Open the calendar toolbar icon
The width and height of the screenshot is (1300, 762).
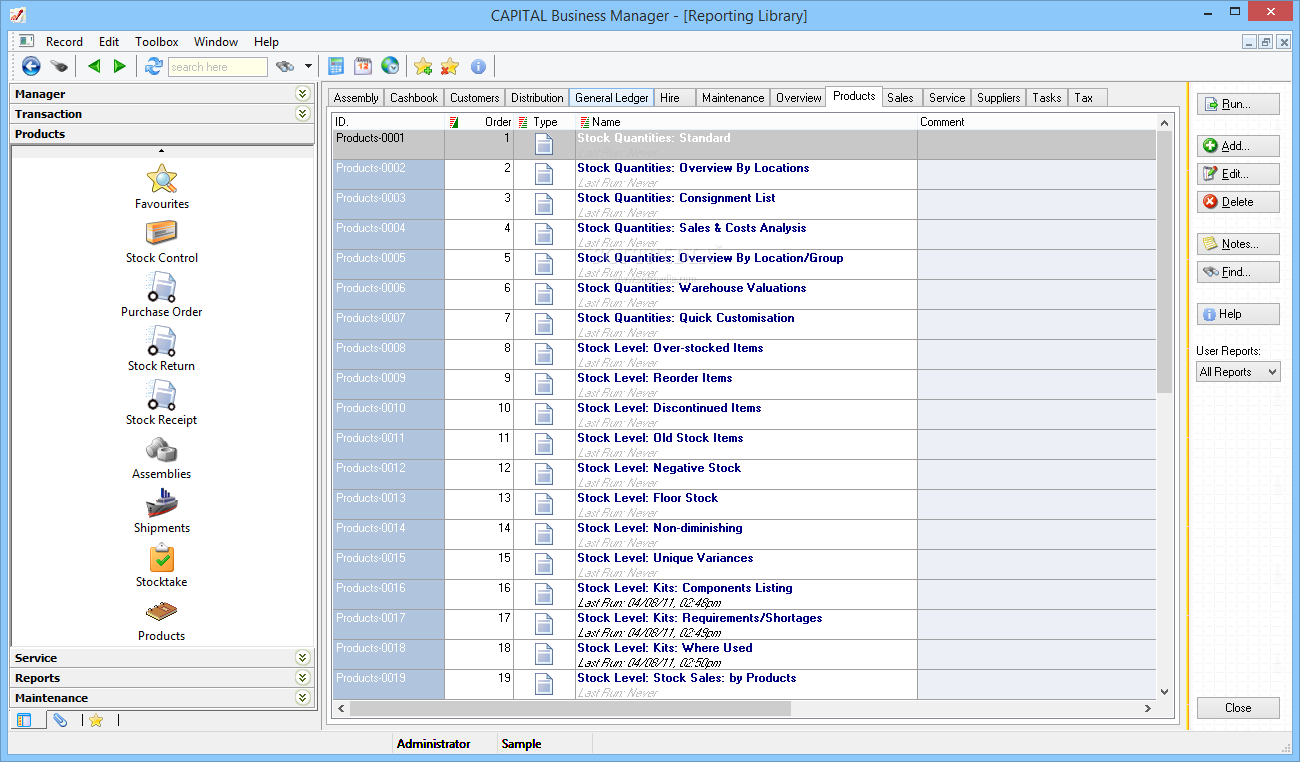363,66
